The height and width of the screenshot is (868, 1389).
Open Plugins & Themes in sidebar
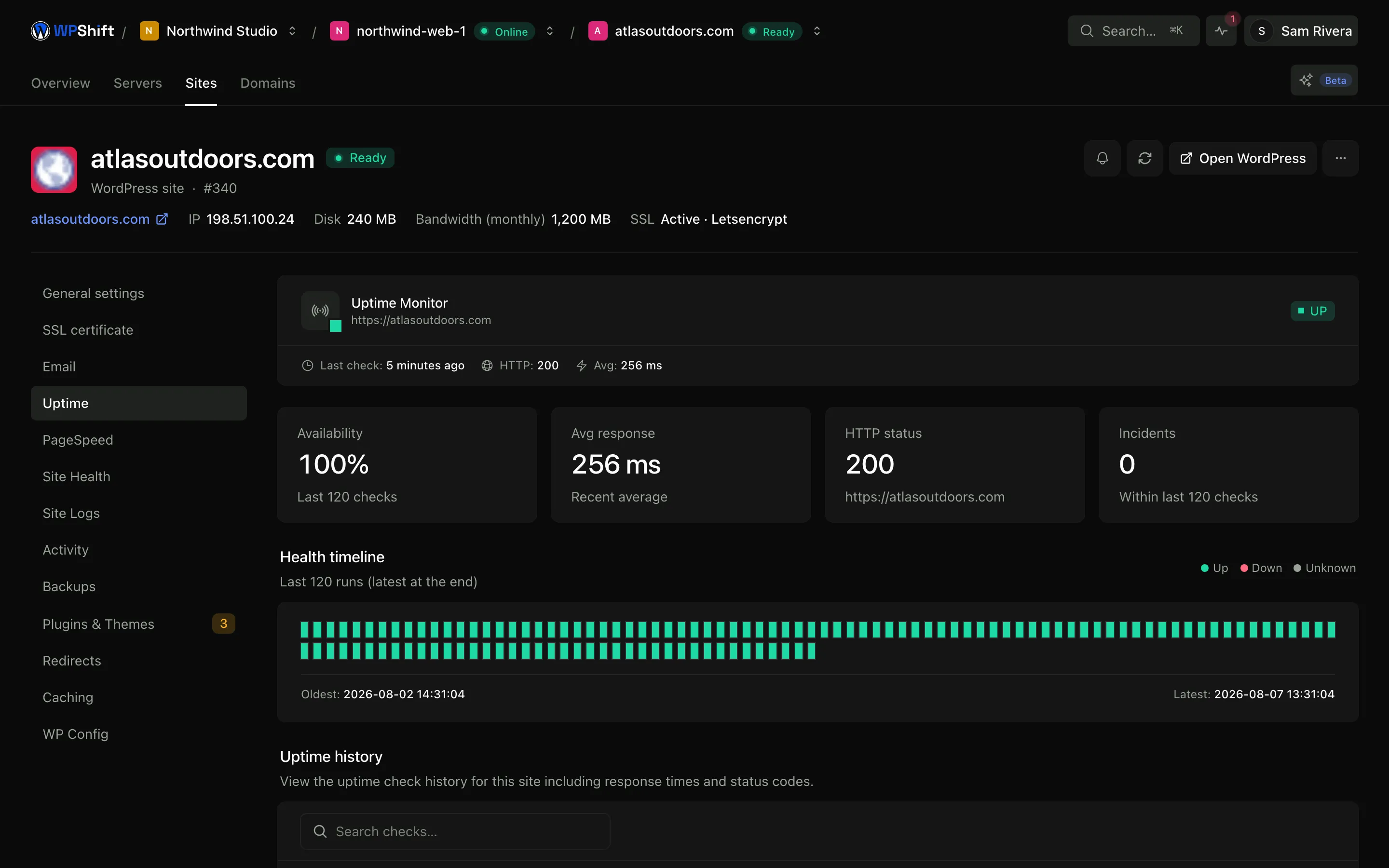139,624
